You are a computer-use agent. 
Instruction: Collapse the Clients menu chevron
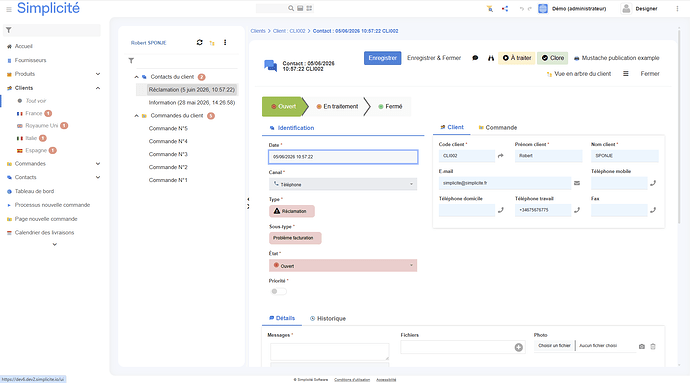[98, 88]
